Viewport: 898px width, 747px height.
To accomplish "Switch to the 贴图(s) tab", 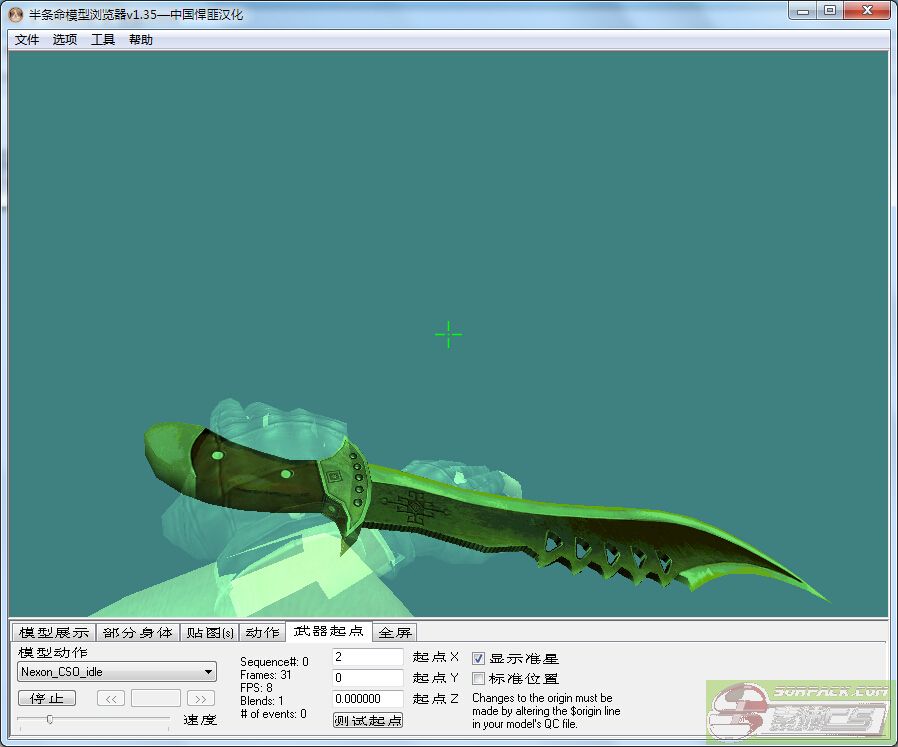I will (x=210, y=632).
